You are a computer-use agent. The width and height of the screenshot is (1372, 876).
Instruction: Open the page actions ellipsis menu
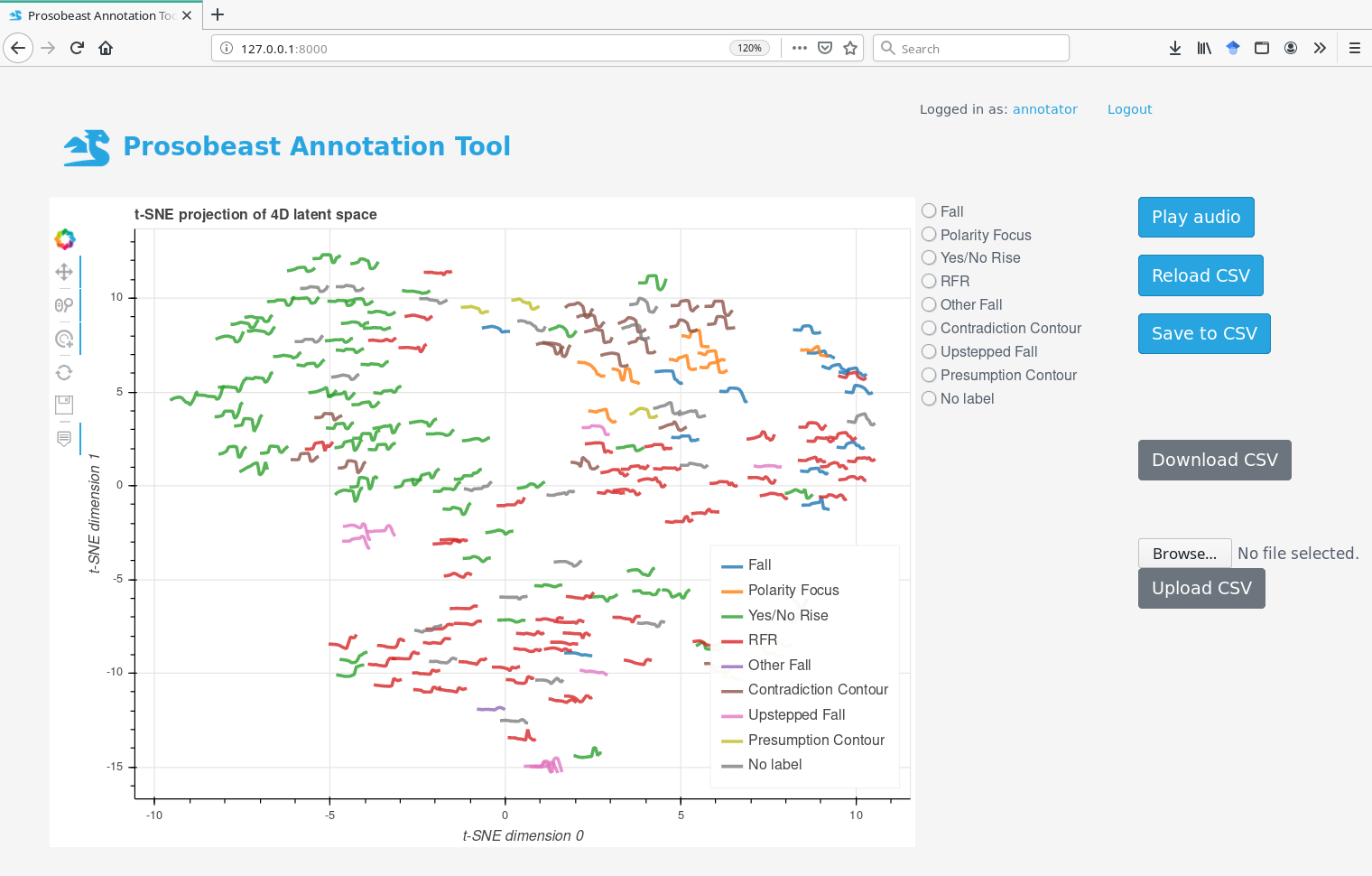coord(800,48)
